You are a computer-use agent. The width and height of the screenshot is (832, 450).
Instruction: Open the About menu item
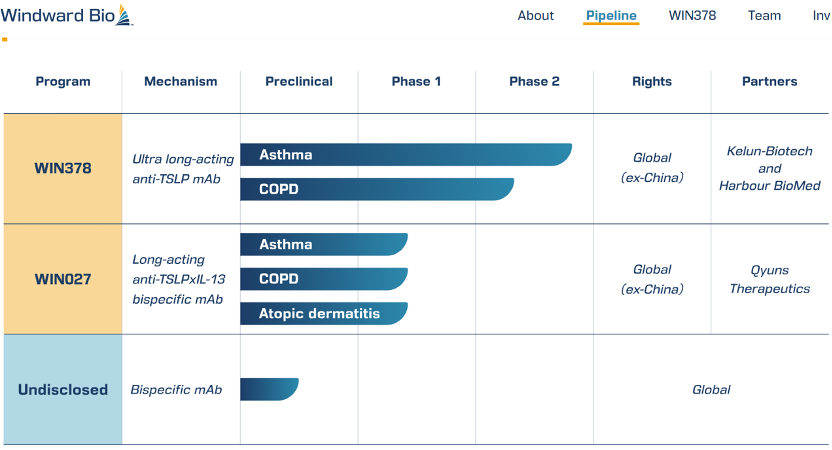point(535,16)
